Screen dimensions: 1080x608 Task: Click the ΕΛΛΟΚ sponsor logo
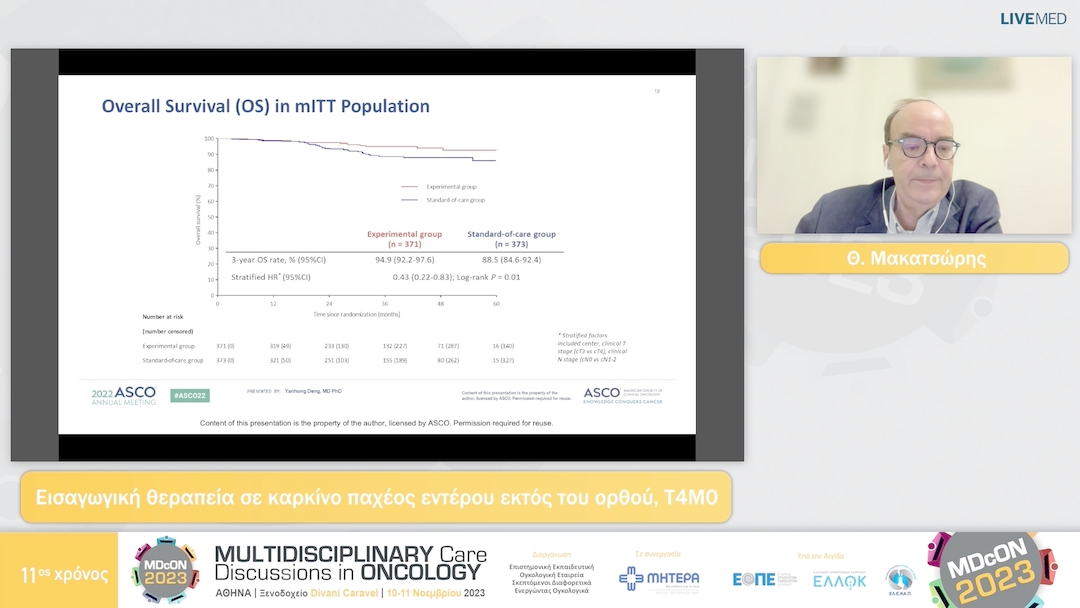[839, 580]
